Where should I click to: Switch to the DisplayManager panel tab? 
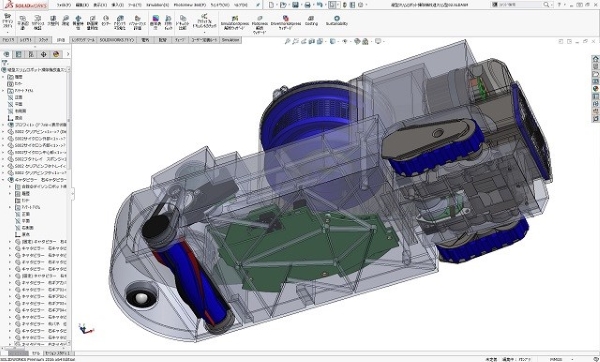[56, 54]
